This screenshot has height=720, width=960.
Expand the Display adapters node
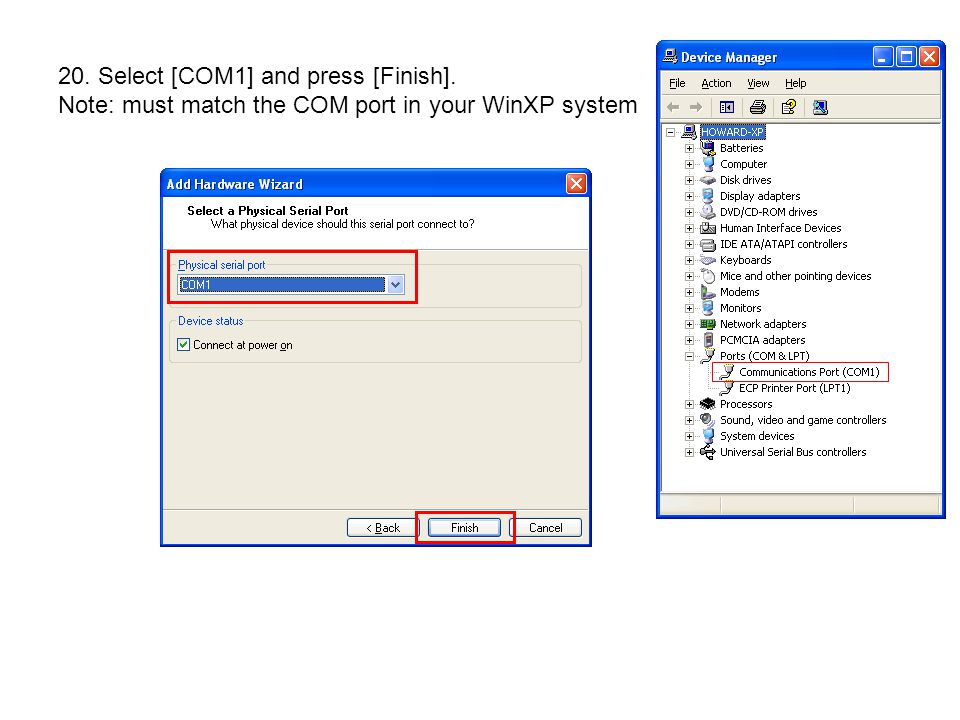(689, 196)
